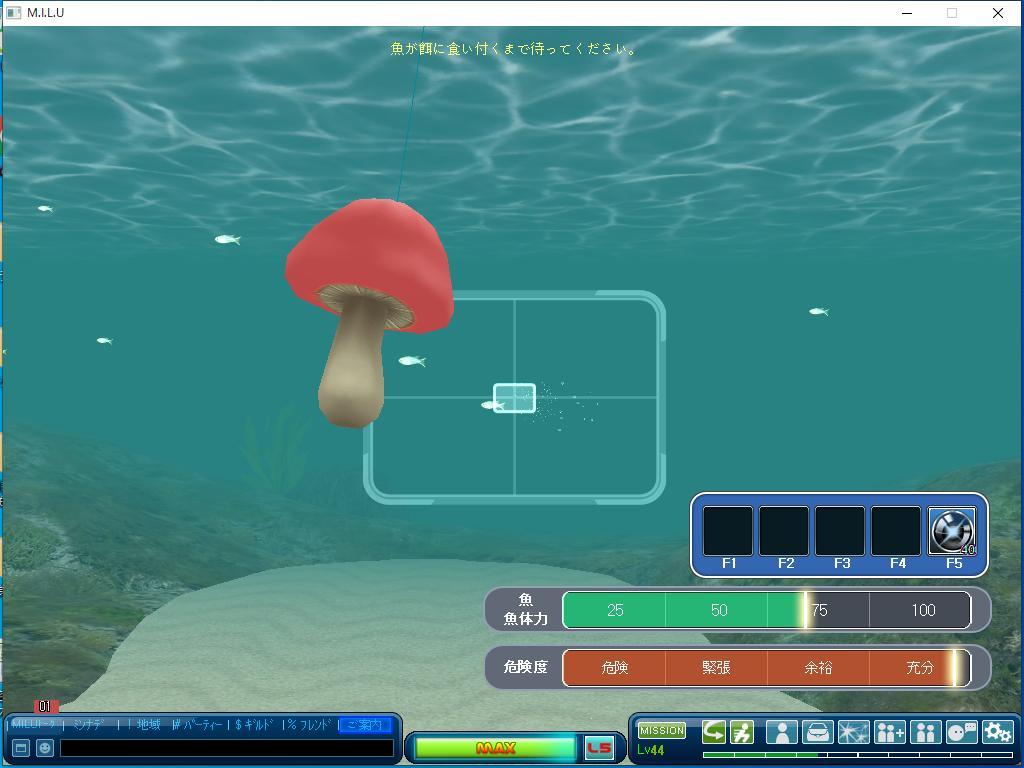Screen dimensions: 1024x768
Task: Select the パーティー chat tab
Action: coord(201,725)
